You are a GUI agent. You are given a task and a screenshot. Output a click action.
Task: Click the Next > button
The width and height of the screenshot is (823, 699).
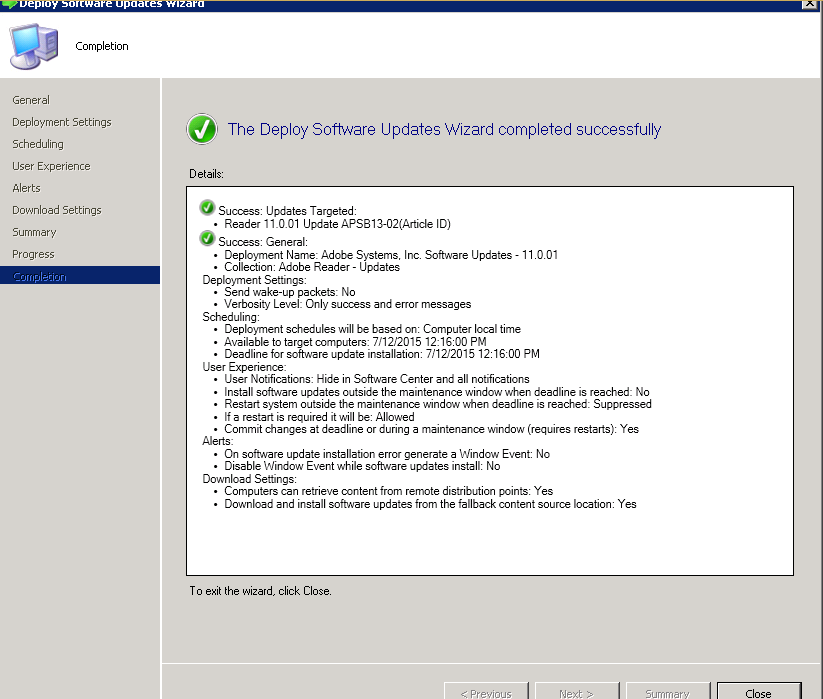pyautogui.click(x=577, y=692)
